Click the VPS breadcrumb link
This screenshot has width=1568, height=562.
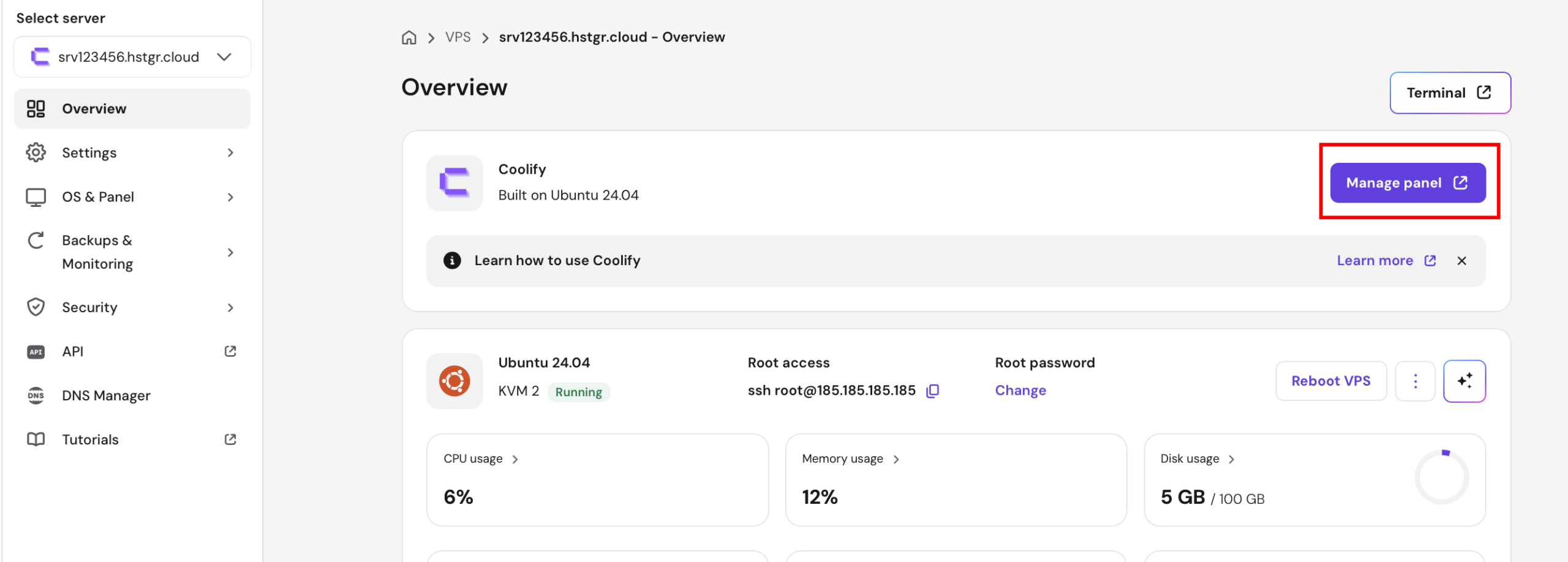(458, 37)
